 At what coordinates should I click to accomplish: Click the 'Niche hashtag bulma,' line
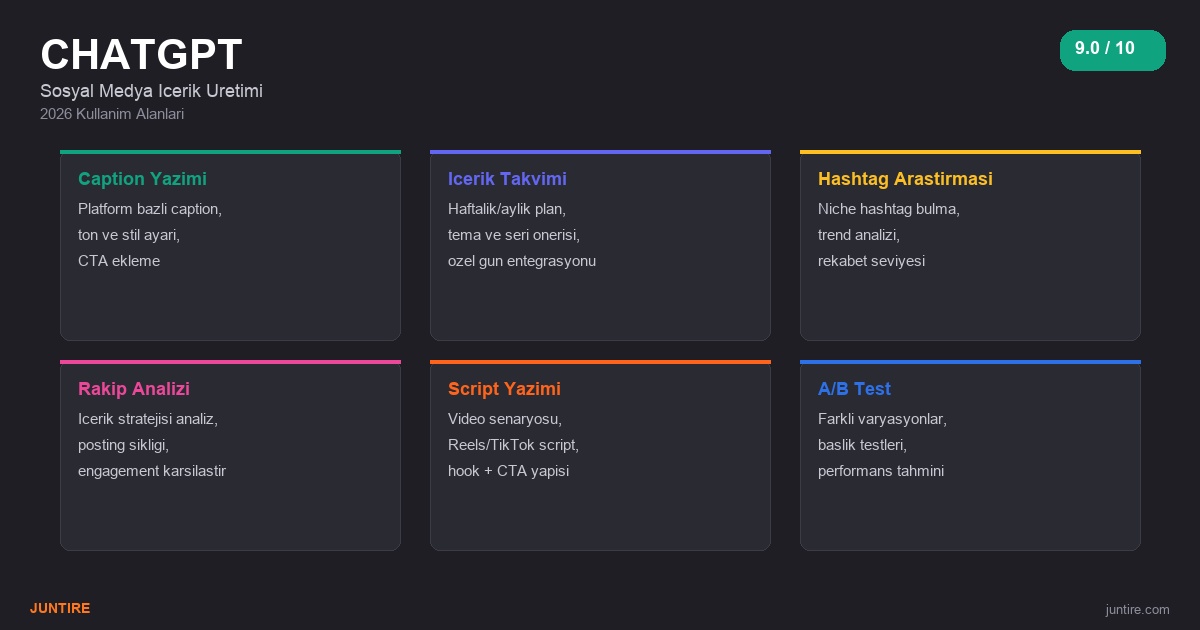pyautogui.click(x=889, y=209)
